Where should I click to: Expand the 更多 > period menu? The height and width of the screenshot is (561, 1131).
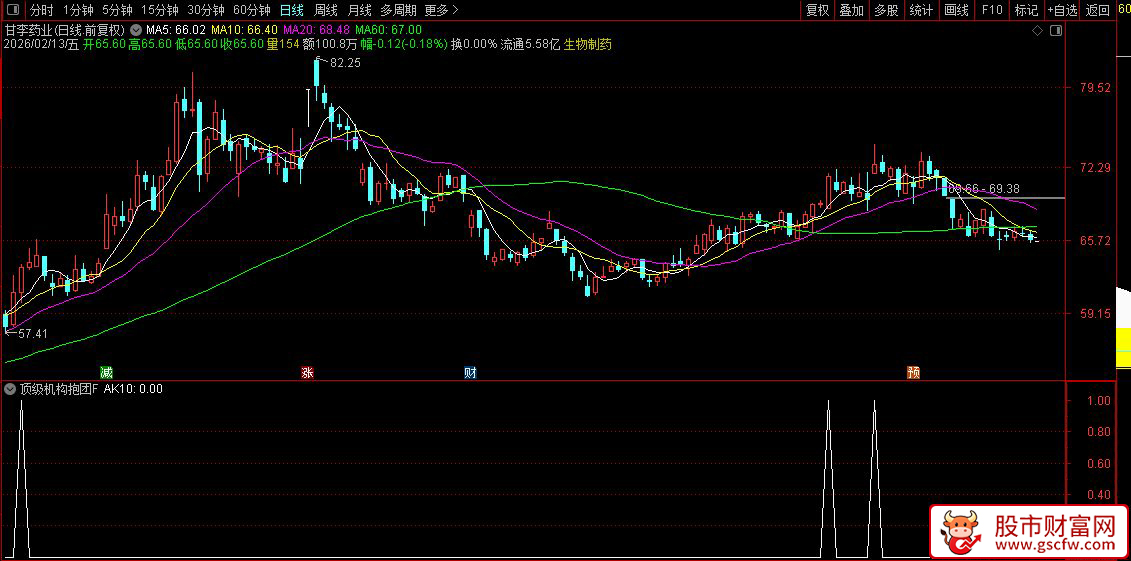[441, 10]
